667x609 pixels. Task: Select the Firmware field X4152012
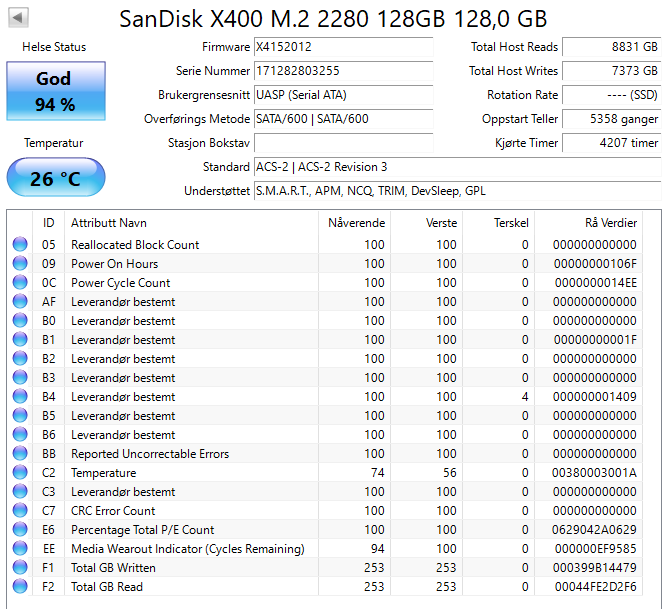pos(343,47)
